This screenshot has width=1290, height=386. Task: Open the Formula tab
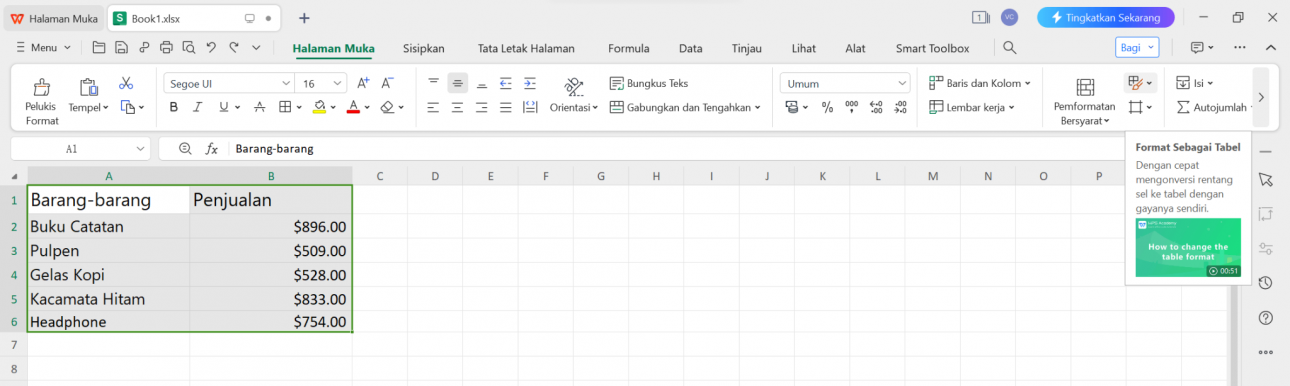pyautogui.click(x=628, y=48)
